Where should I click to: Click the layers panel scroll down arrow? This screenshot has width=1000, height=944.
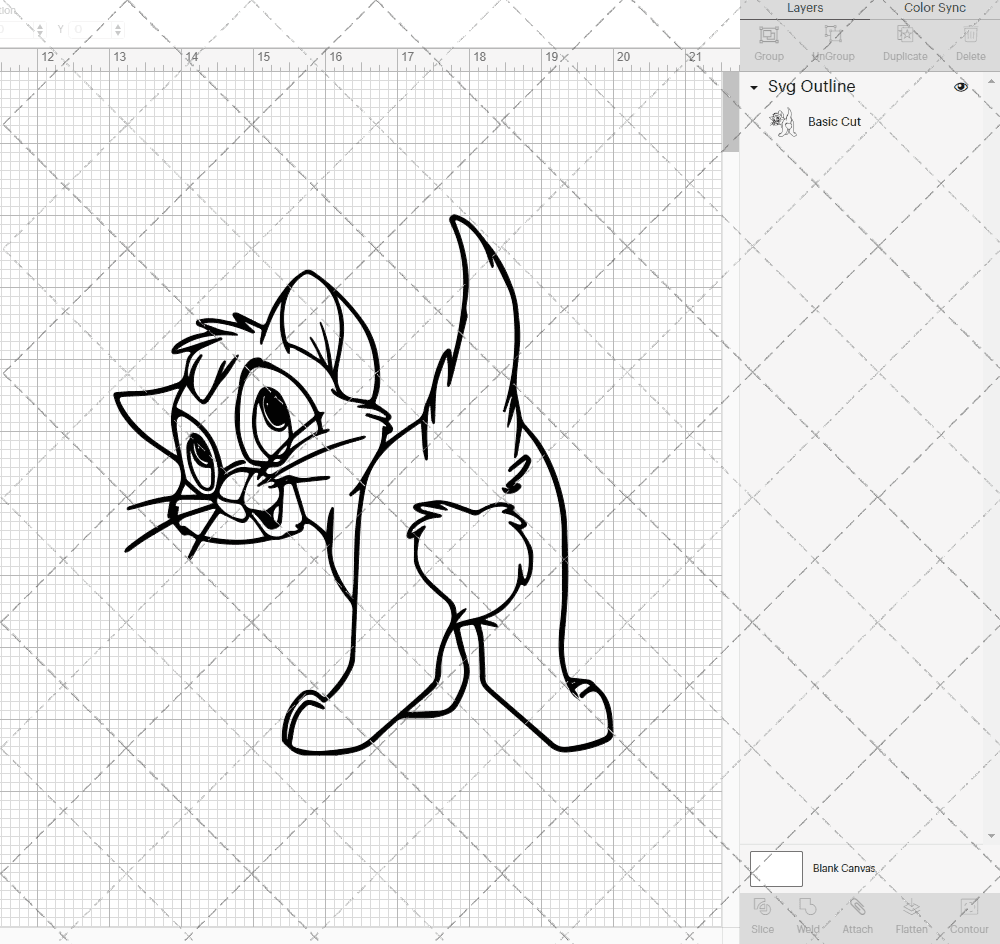991,836
